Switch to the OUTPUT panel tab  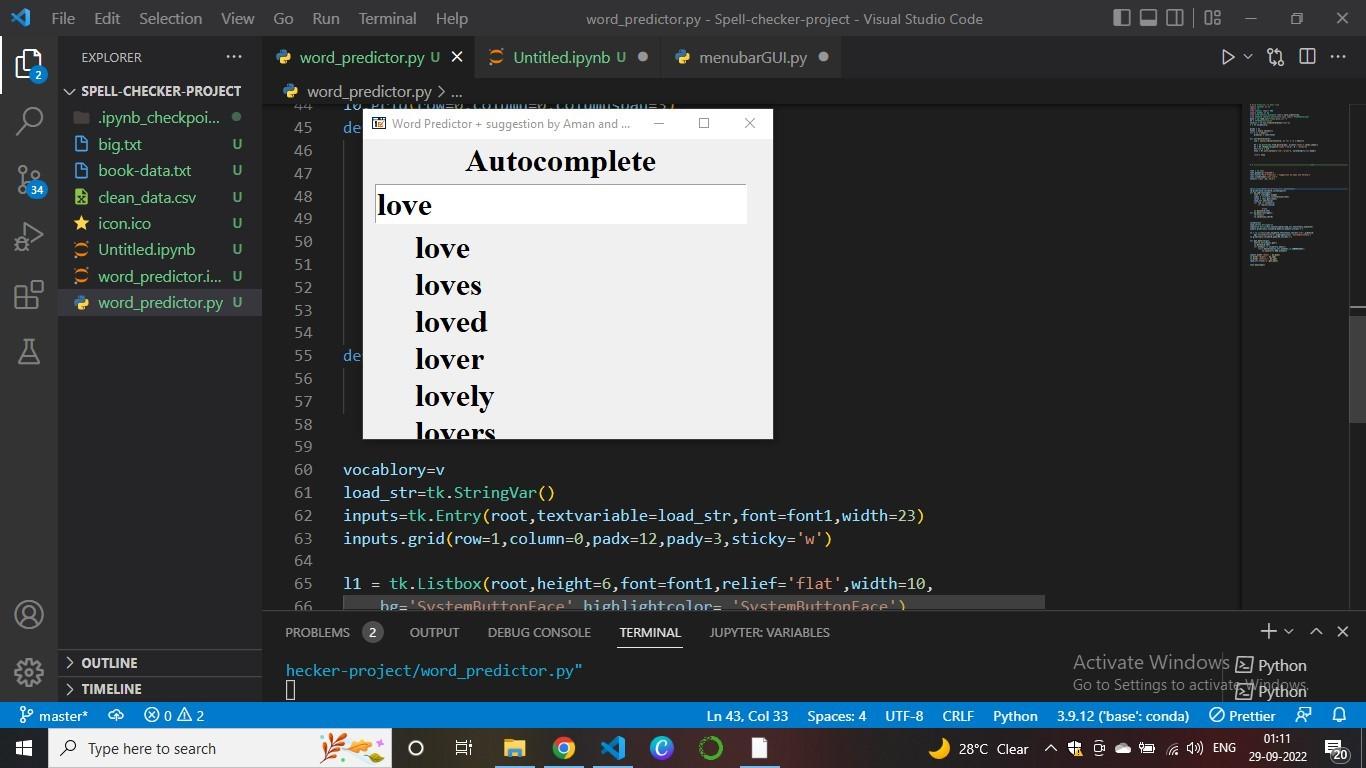click(434, 632)
